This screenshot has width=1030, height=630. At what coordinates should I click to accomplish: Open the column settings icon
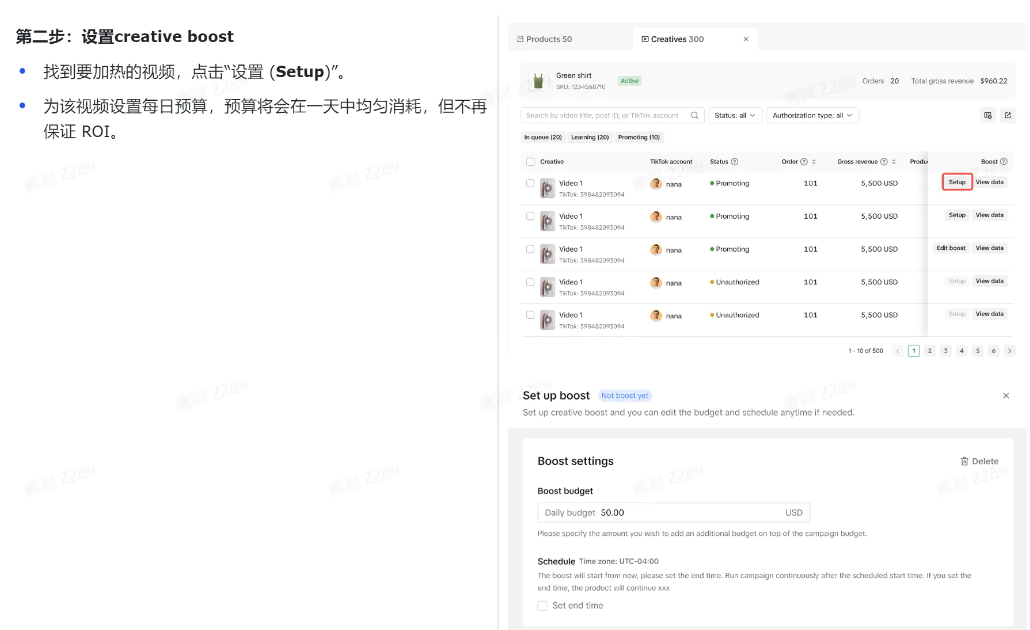[987, 116]
